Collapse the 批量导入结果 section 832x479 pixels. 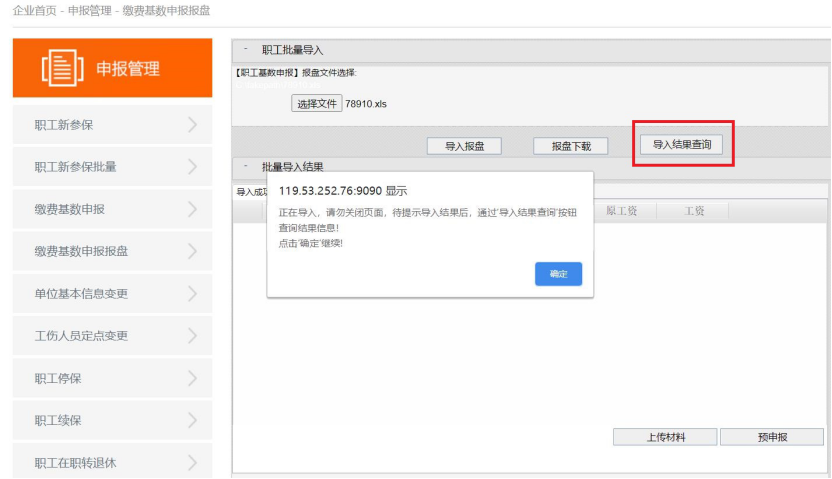(246, 167)
